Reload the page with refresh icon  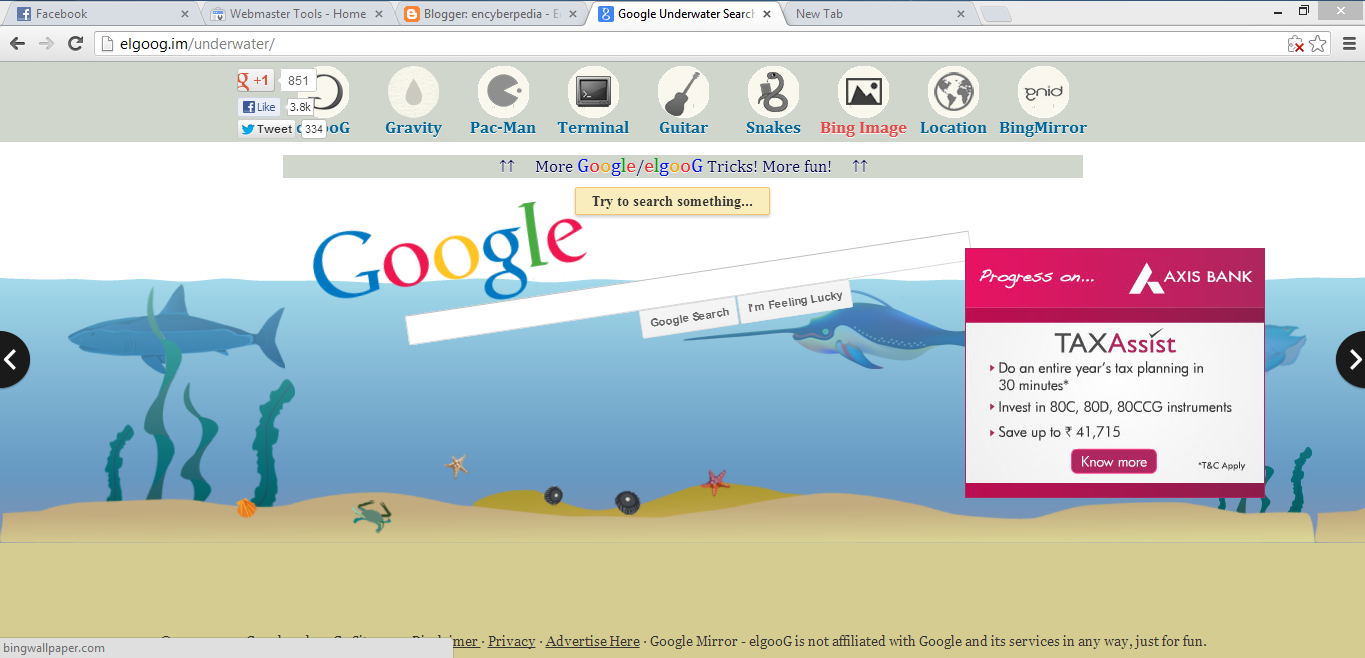(75, 43)
